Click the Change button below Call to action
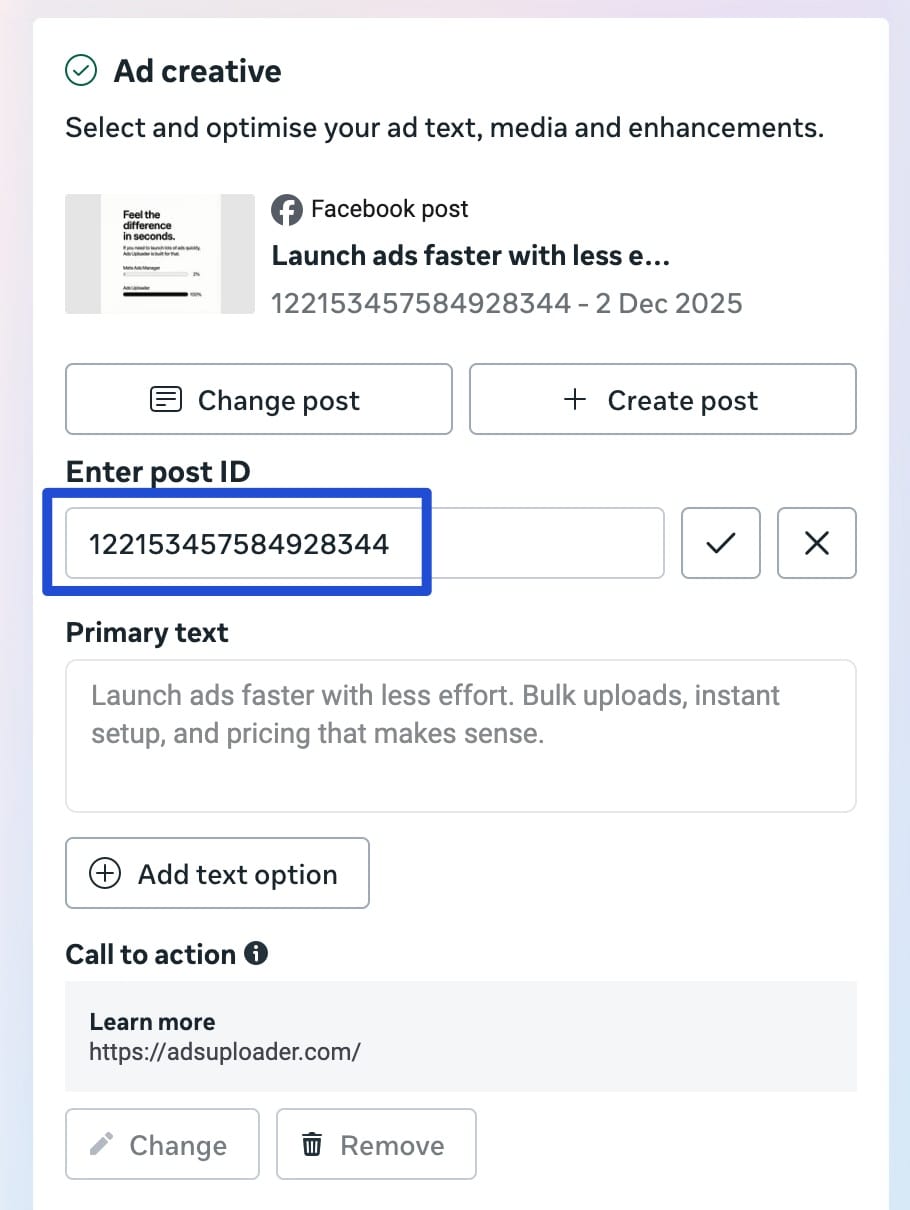Screen dimensions: 910x1210 pyautogui.click(x=162, y=1144)
